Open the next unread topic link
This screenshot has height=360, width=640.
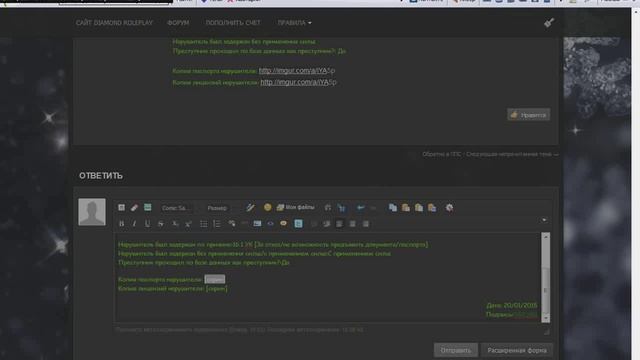coord(511,154)
